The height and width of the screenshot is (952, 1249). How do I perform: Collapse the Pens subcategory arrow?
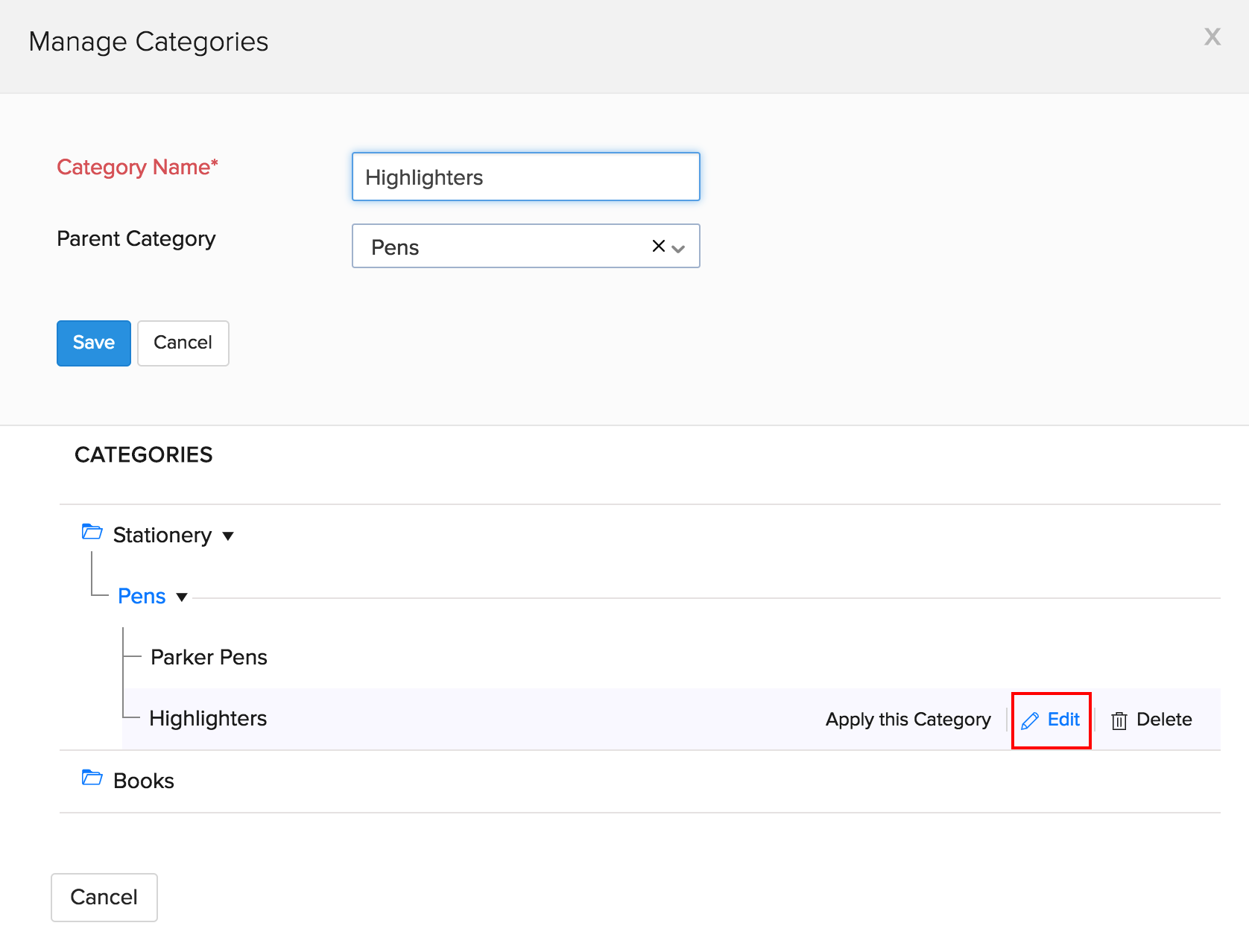click(x=182, y=597)
